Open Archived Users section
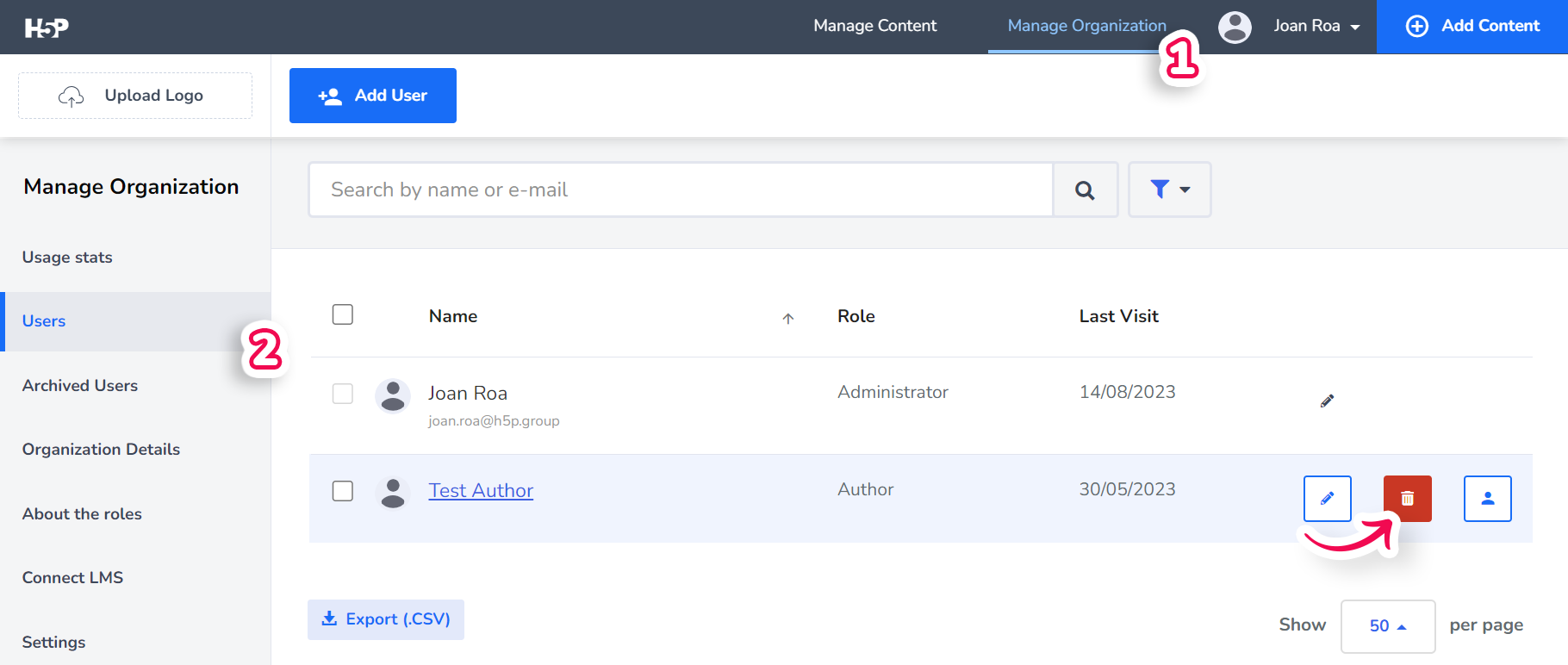Image resolution: width=1568 pixels, height=665 pixels. [x=80, y=386]
